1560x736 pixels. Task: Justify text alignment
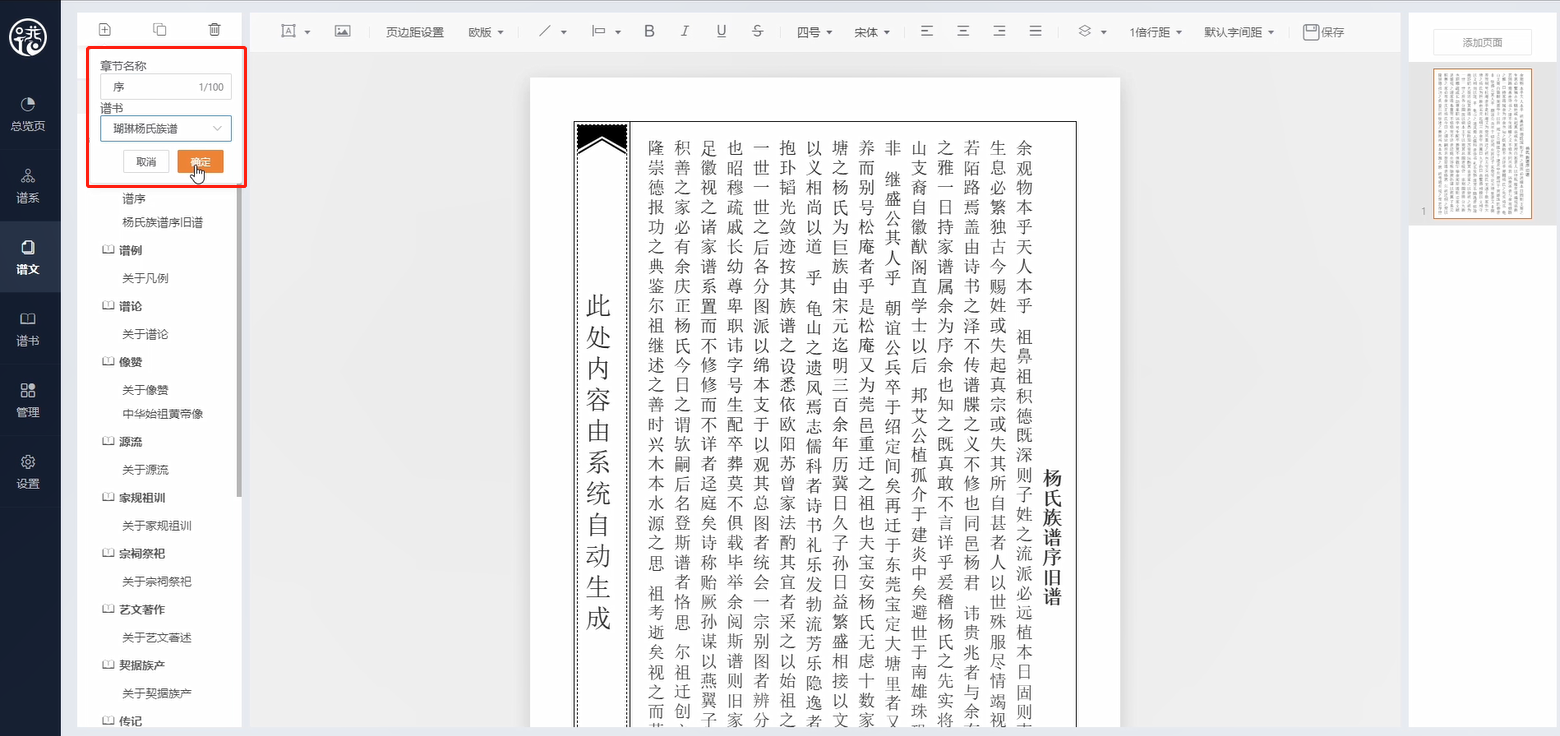coord(1036,32)
